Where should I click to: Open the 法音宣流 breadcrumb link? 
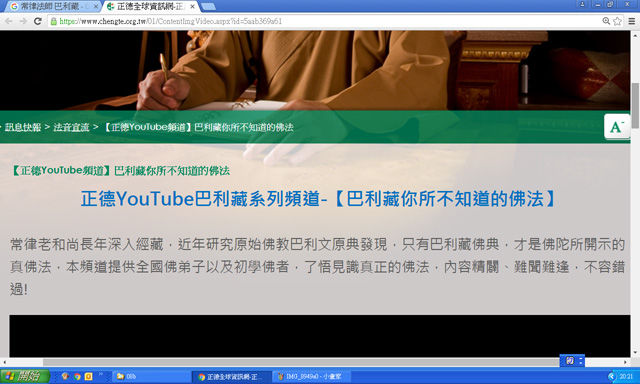pos(71,127)
